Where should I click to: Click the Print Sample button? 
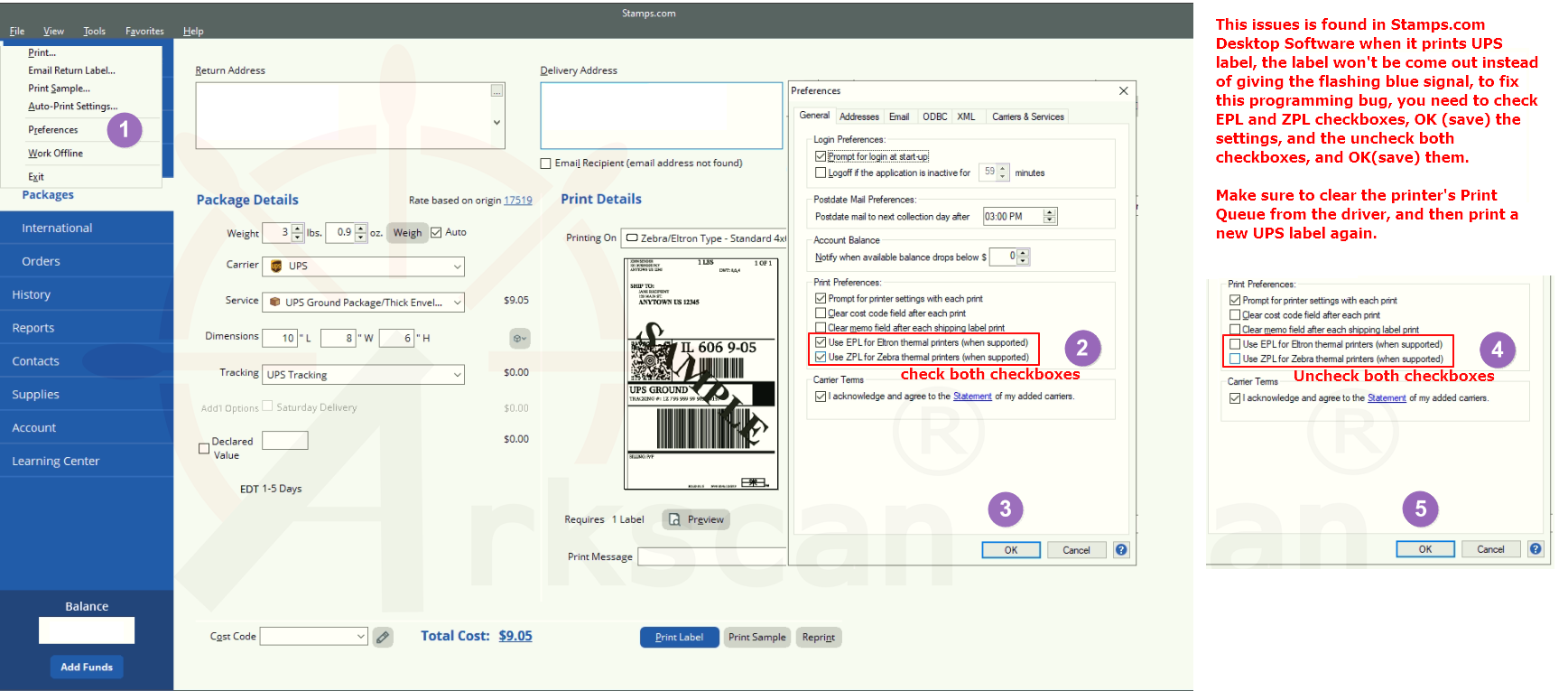(756, 637)
